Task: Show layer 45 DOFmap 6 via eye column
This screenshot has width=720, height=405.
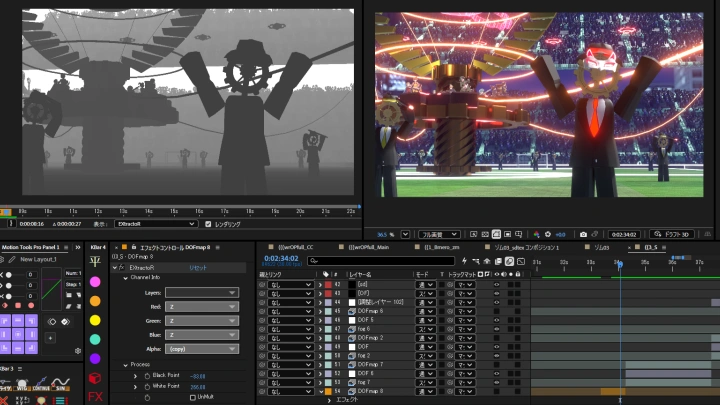Action: pos(496,311)
